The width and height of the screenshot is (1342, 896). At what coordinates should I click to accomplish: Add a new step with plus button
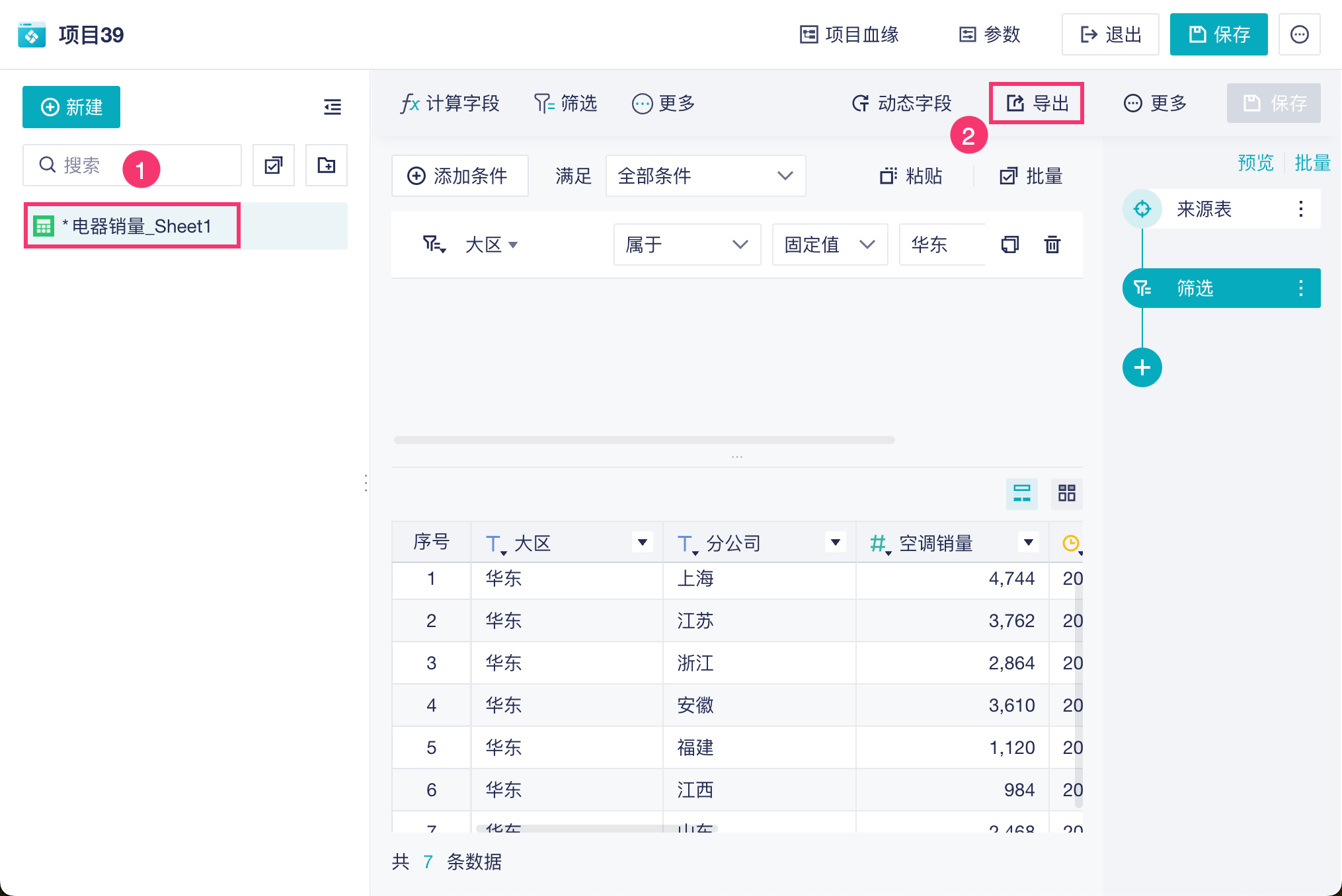click(x=1142, y=367)
